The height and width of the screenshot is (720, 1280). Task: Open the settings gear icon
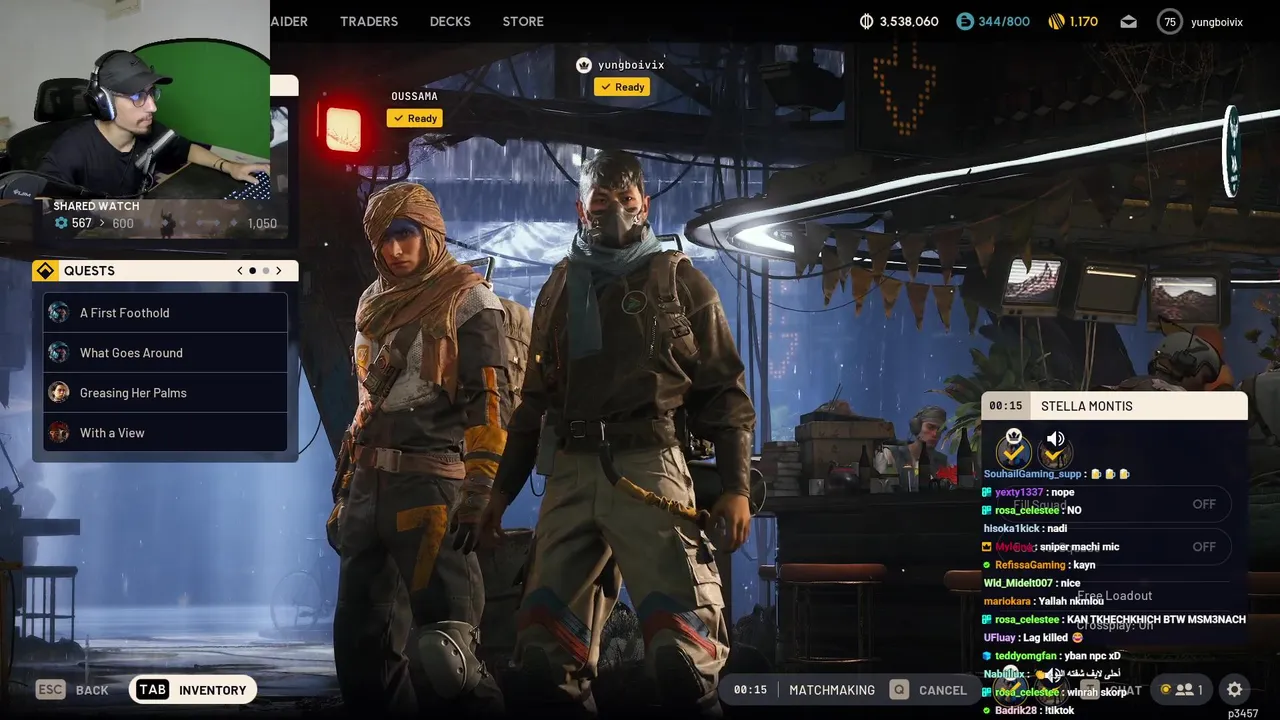click(1235, 690)
